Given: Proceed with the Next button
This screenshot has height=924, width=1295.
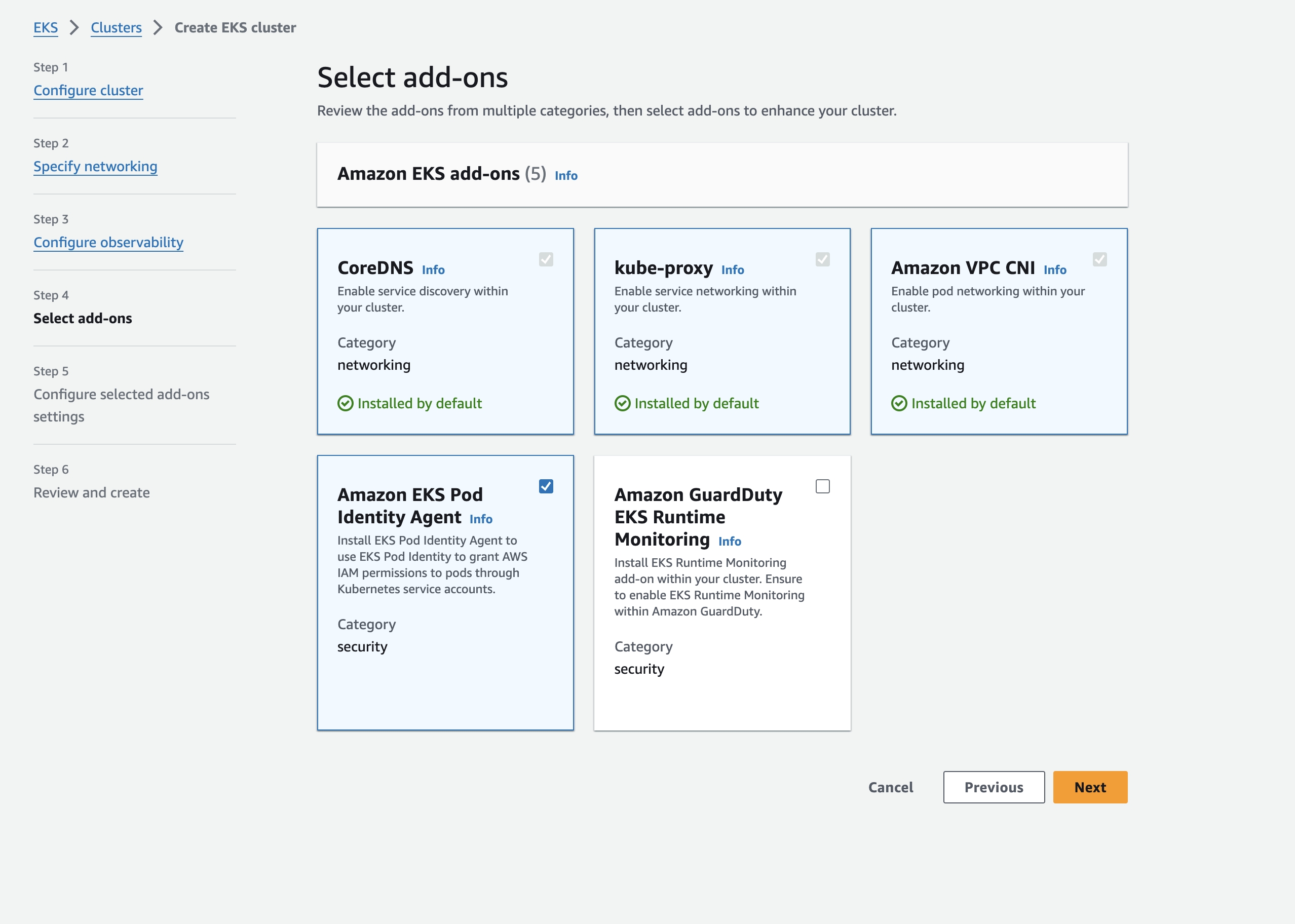Looking at the screenshot, I should (1090, 787).
